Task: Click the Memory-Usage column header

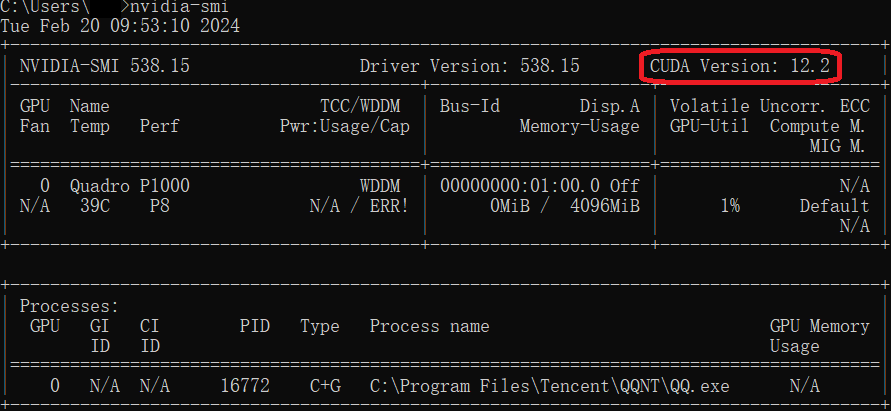Action: [x=579, y=126]
